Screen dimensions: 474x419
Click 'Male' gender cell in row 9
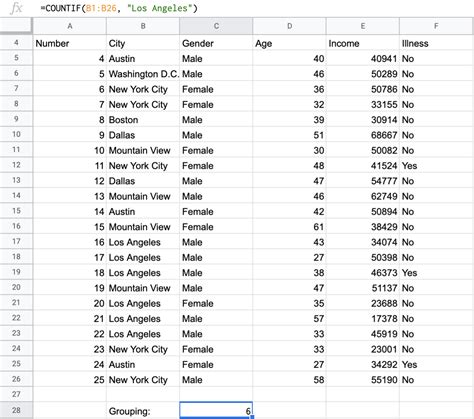(216, 120)
